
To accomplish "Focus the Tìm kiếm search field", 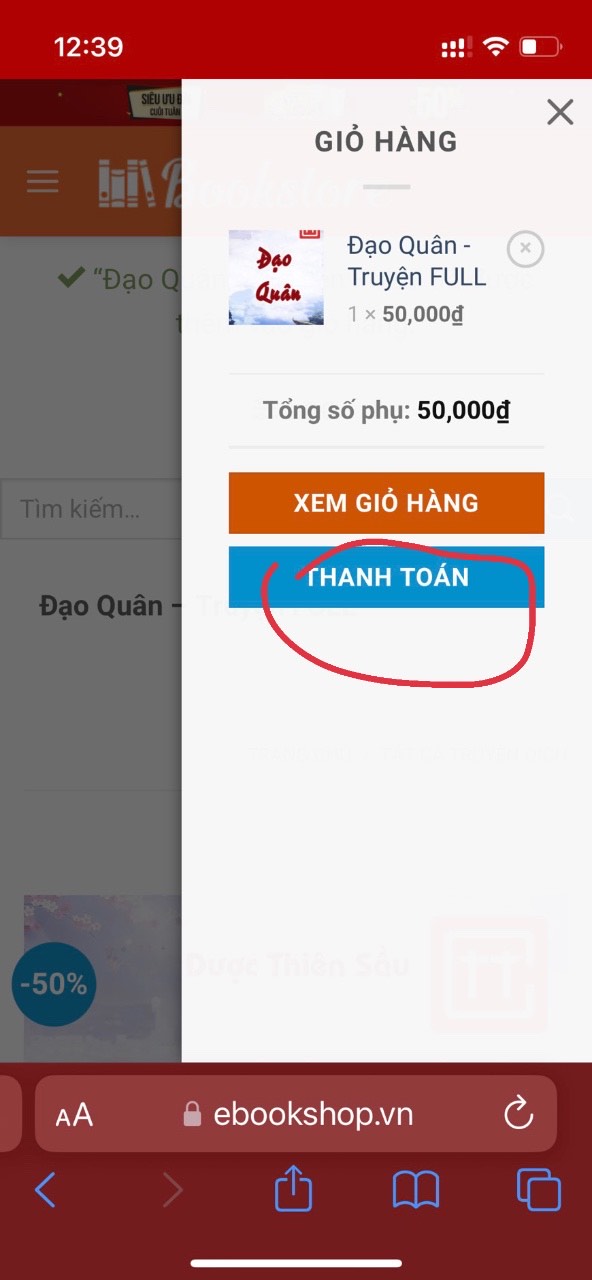I will [x=92, y=510].
